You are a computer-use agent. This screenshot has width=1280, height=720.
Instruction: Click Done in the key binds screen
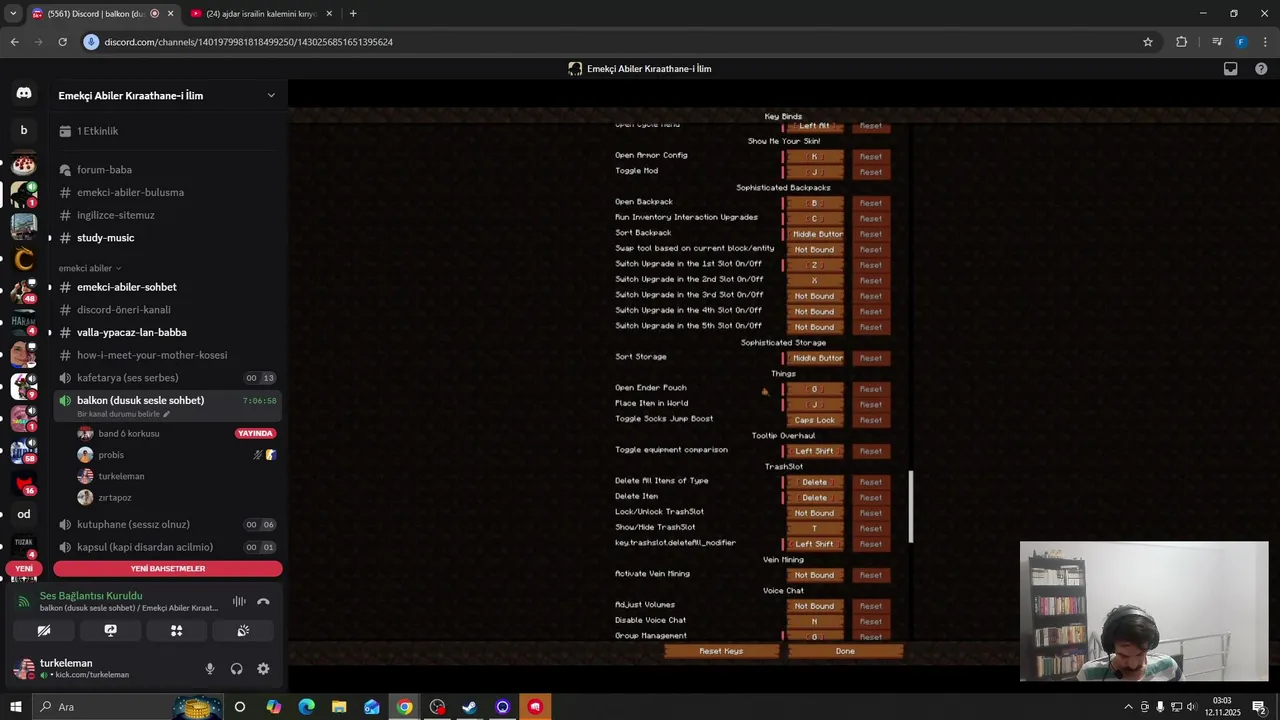[845, 651]
